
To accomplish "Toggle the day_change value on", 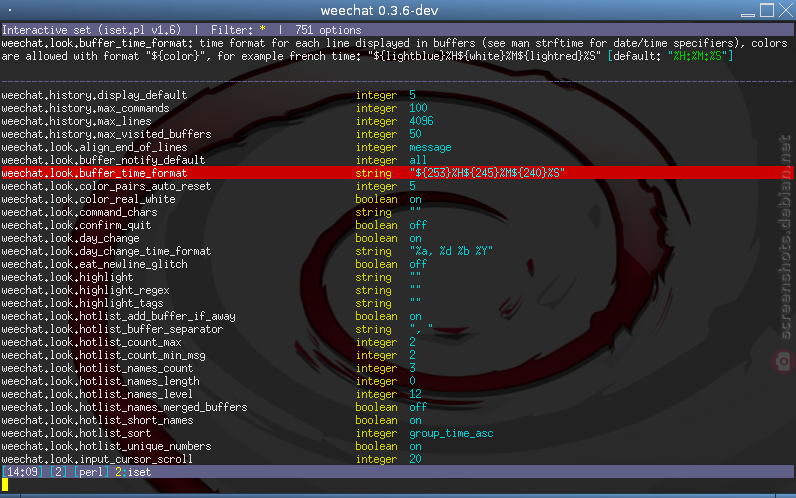I will coord(415,239).
